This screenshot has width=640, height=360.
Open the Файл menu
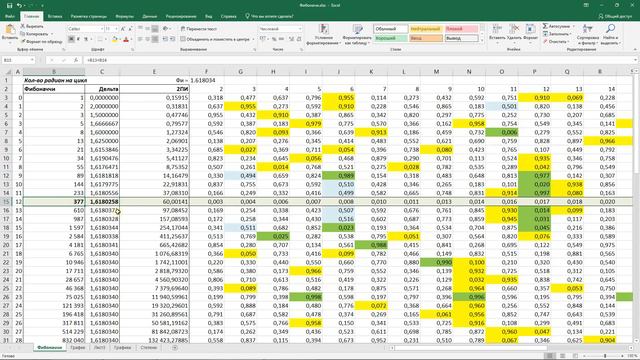click(10, 16)
